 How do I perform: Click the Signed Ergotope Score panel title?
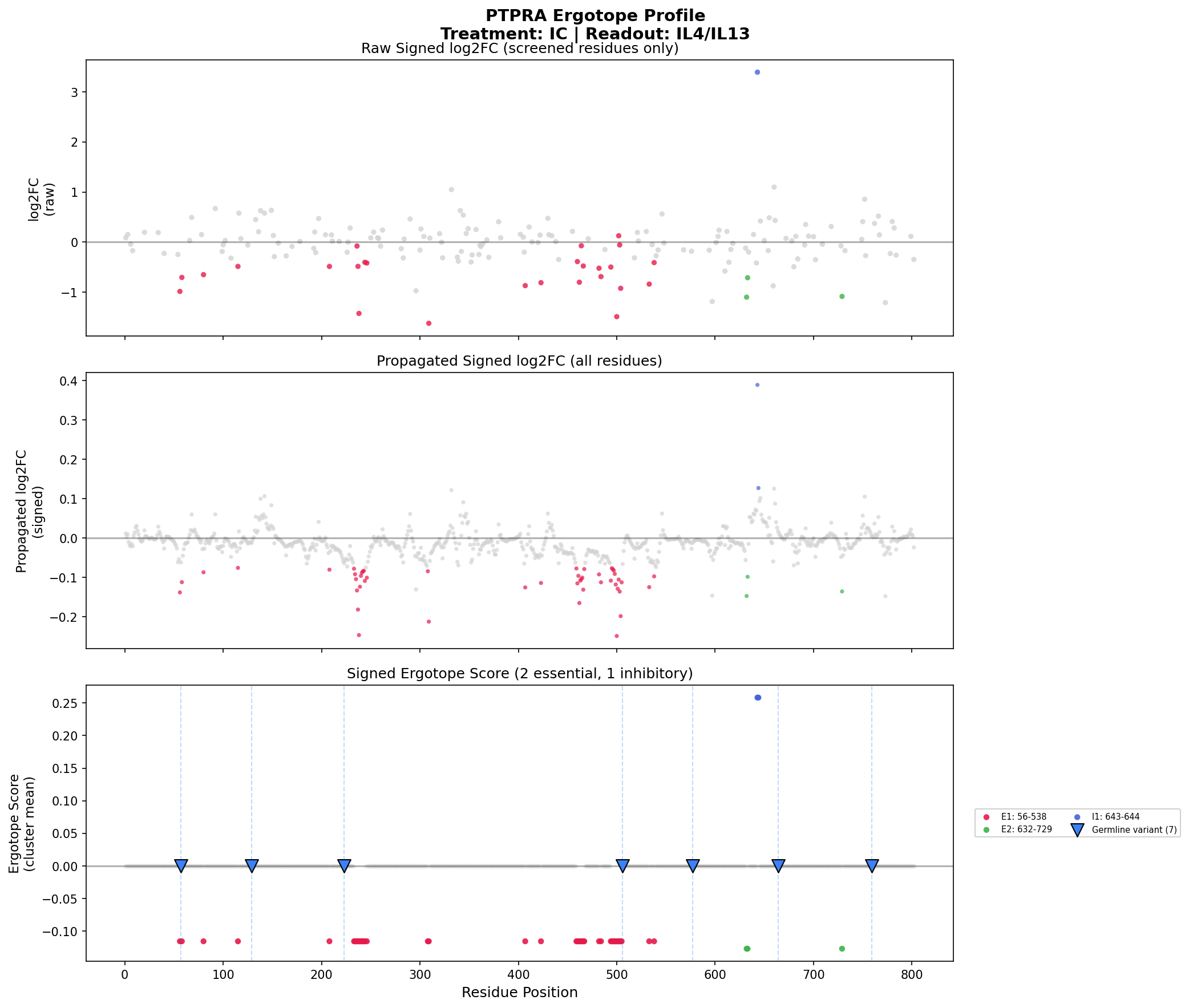pyautogui.click(x=519, y=674)
